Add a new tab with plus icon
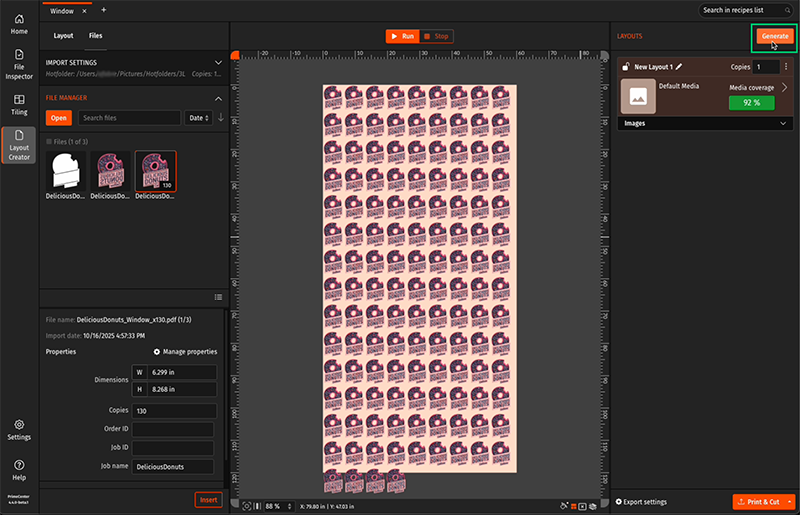The image size is (800, 515). coord(104,10)
